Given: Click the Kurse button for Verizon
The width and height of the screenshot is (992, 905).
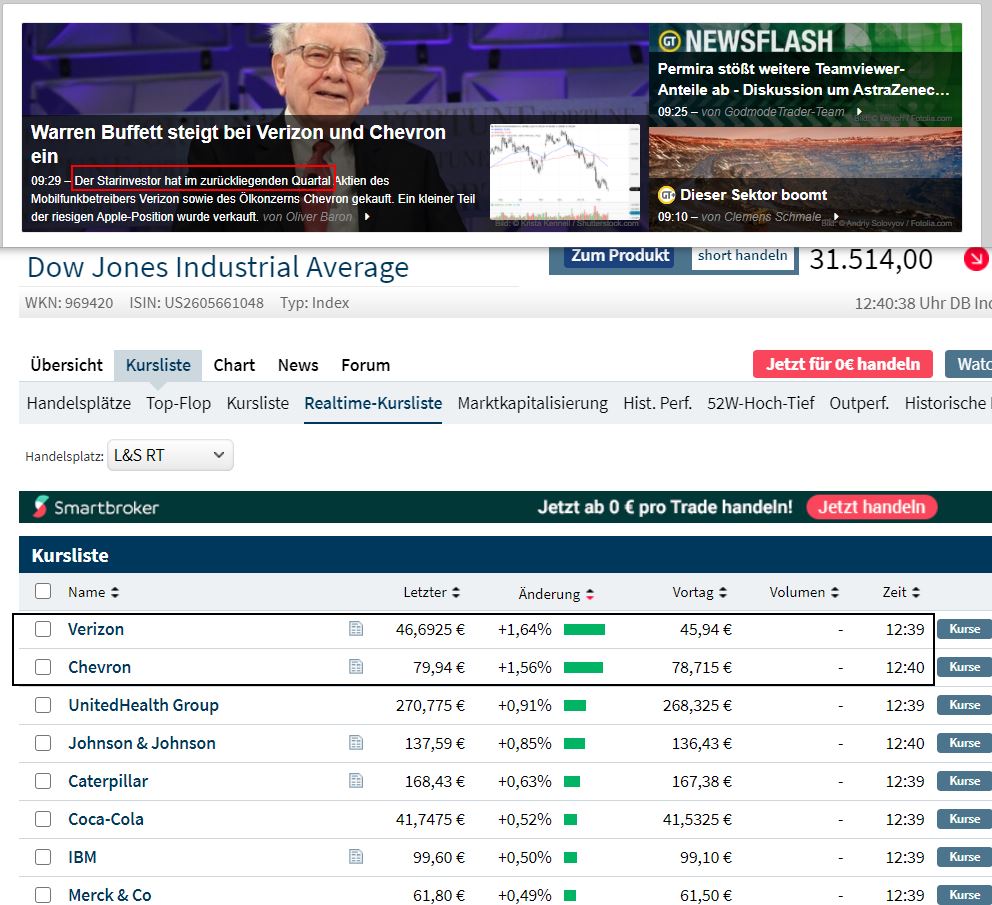Looking at the screenshot, I should tap(964, 629).
